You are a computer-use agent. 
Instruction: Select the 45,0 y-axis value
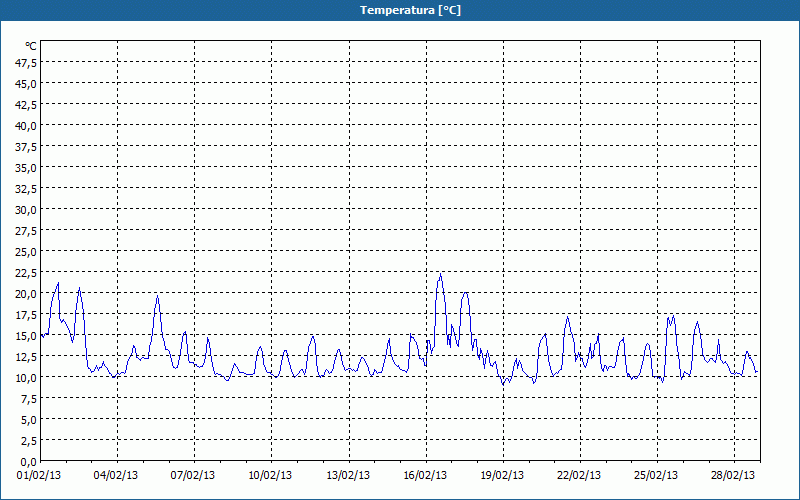point(27,84)
